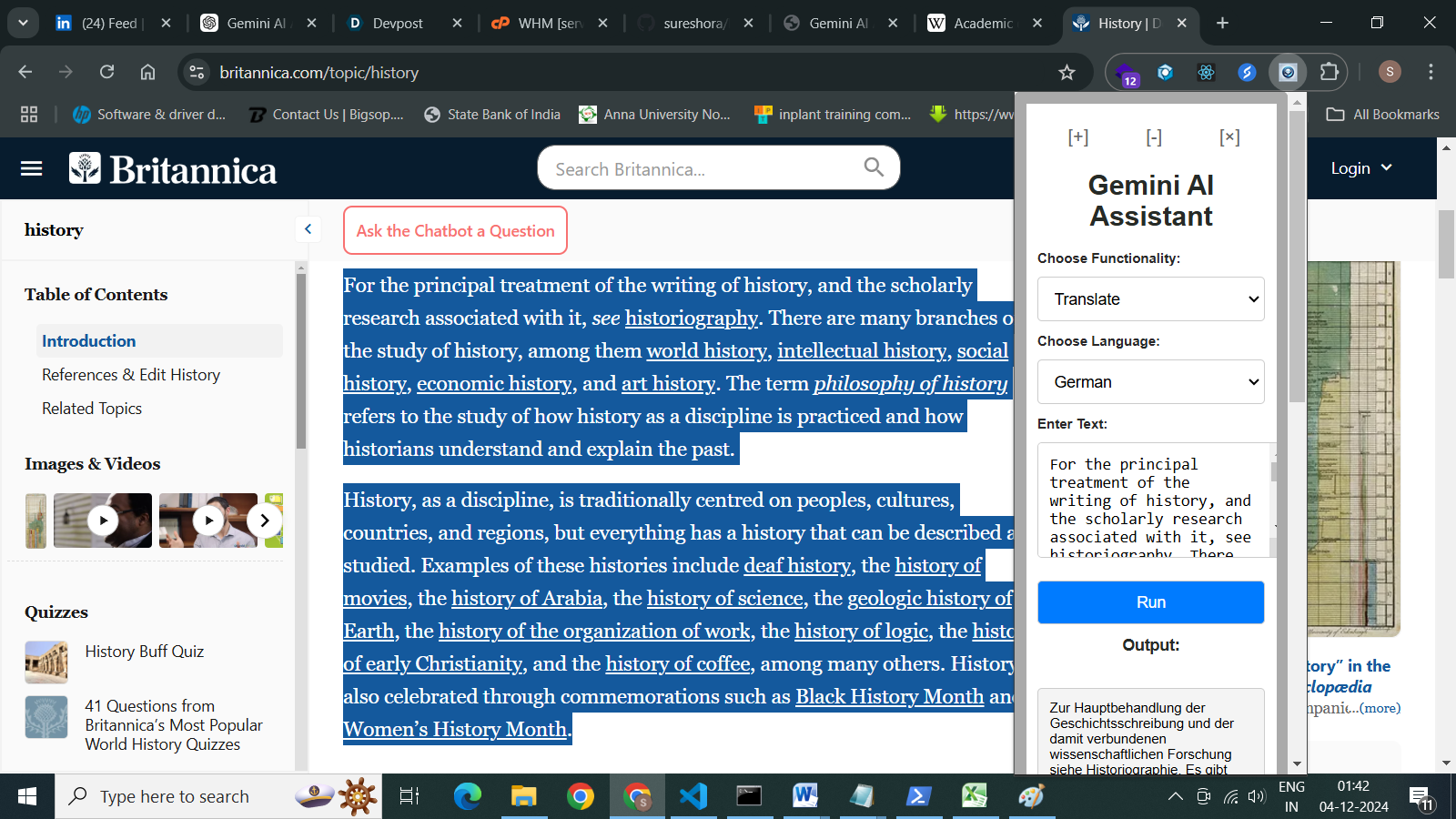
Task: Click the blue lightning extension icon
Action: tap(1247, 72)
